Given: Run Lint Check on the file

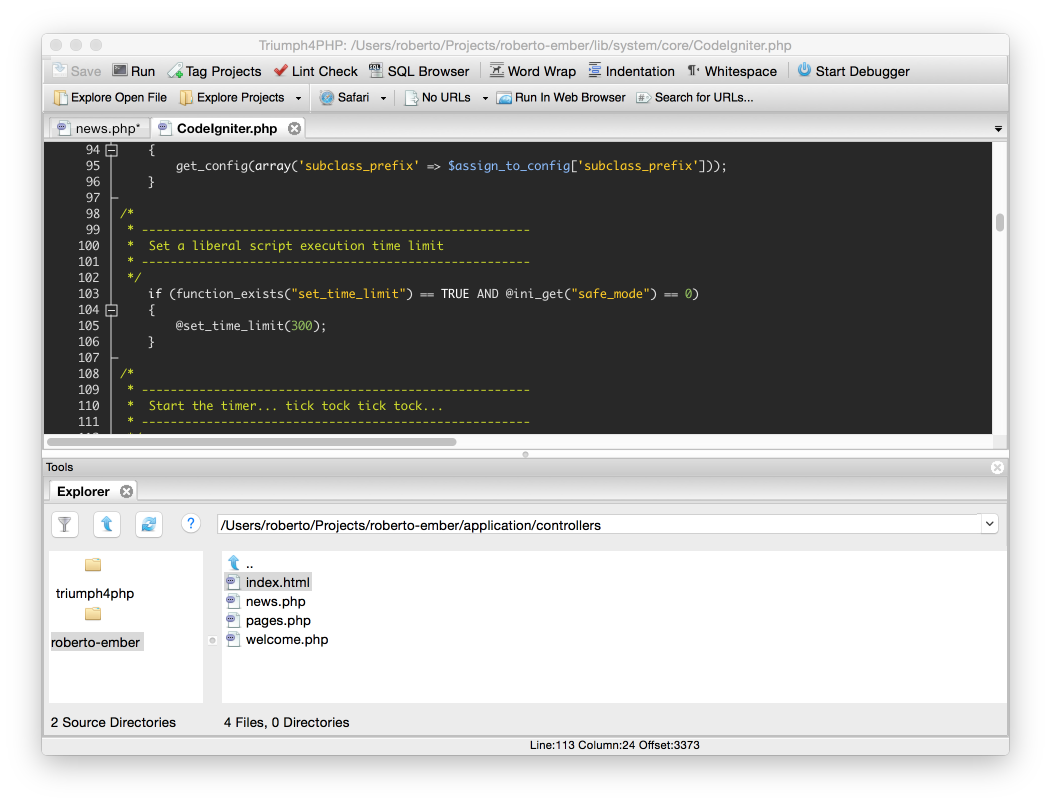Looking at the screenshot, I should click(316, 71).
